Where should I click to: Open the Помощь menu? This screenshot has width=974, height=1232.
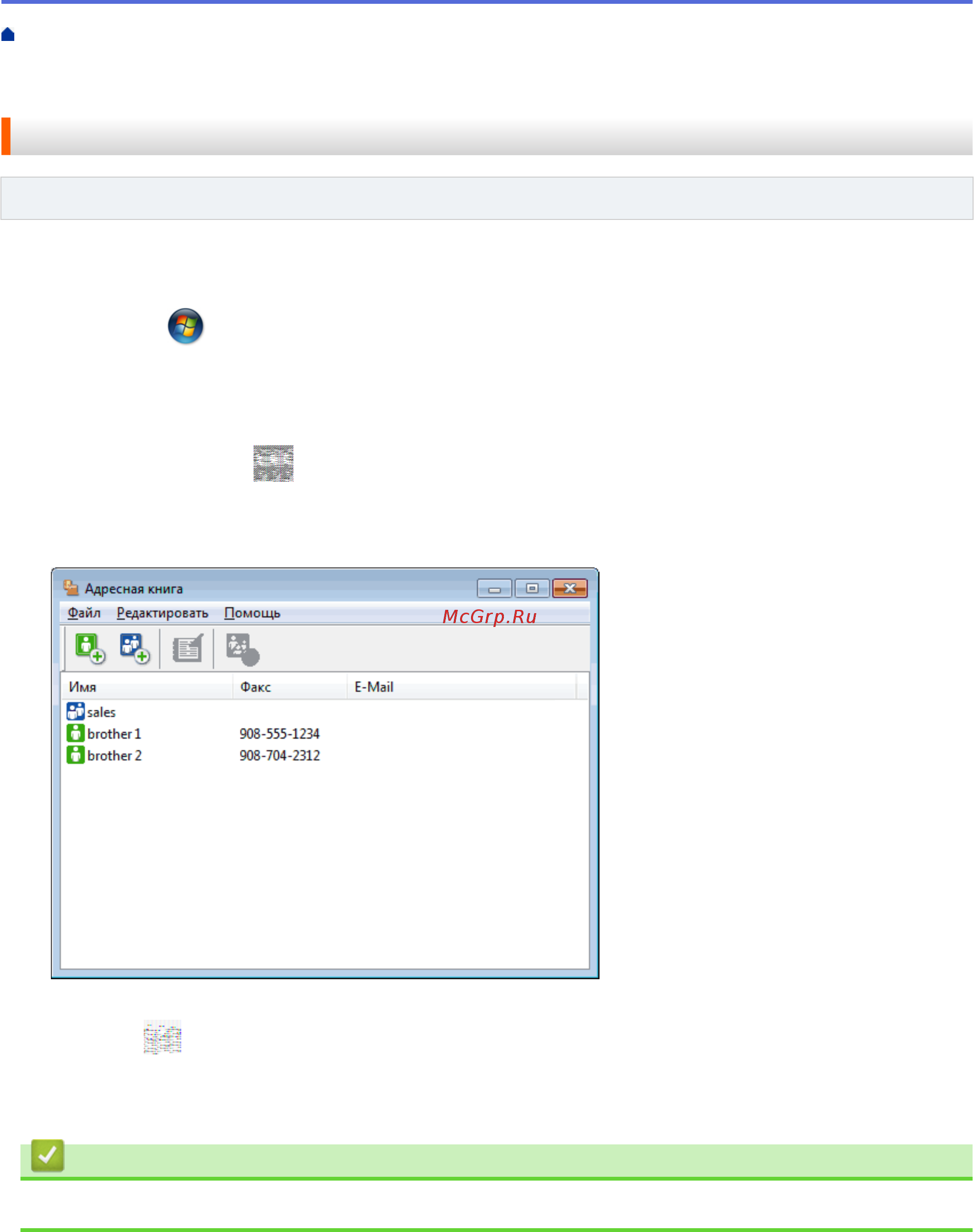click(x=252, y=613)
